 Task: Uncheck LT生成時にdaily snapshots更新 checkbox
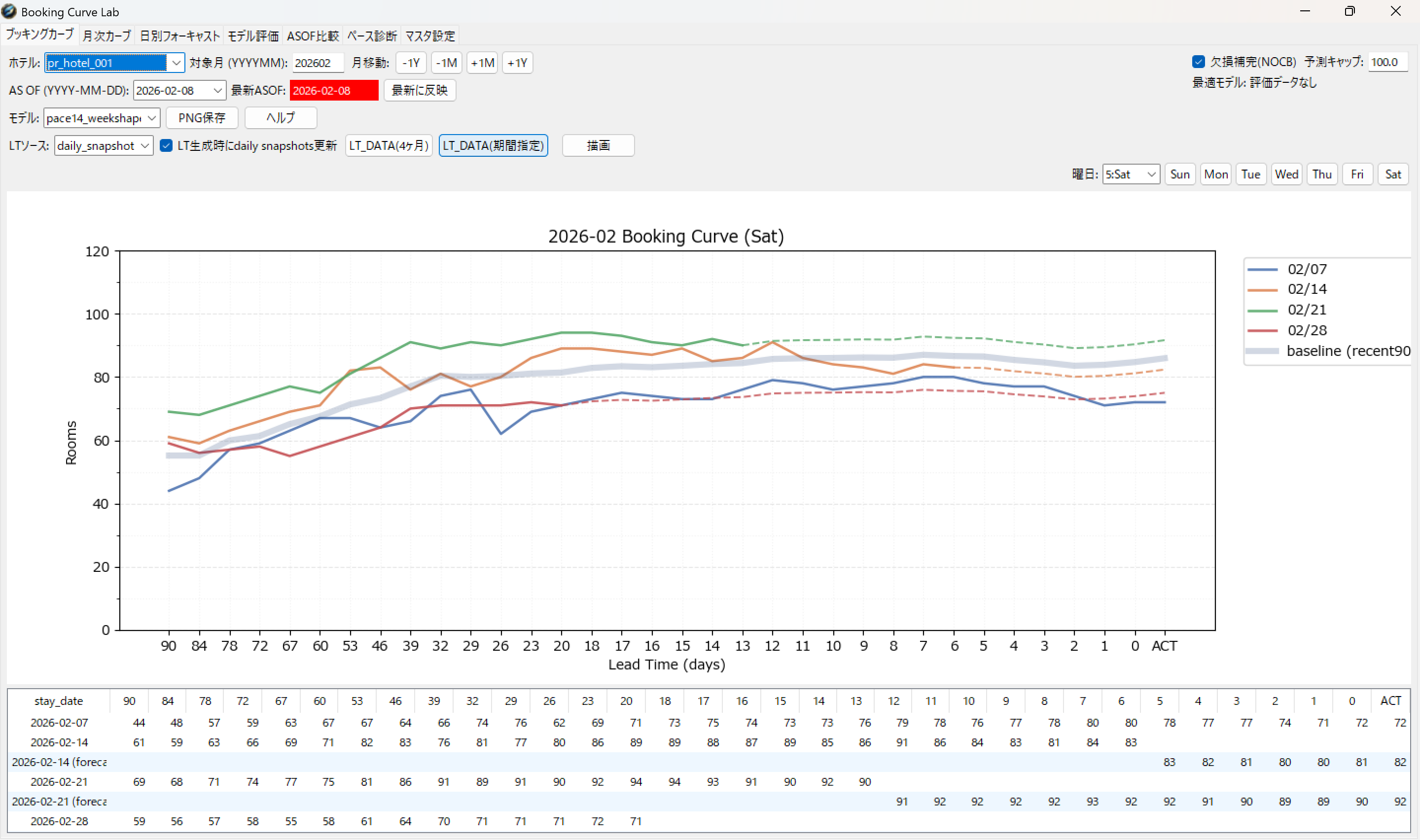[166, 145]
